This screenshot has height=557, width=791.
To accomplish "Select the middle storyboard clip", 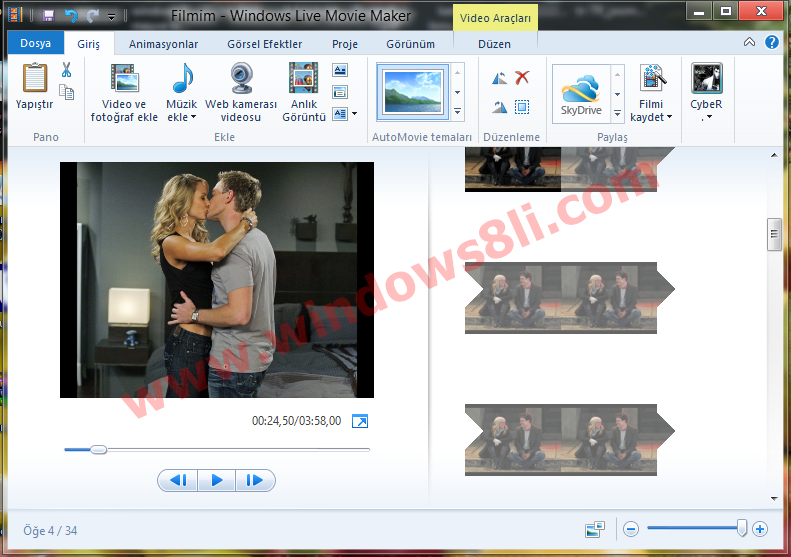I will (570, 298).
